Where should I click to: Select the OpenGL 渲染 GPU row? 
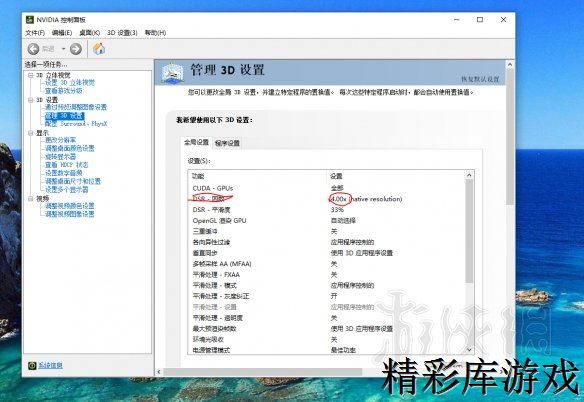327,221
